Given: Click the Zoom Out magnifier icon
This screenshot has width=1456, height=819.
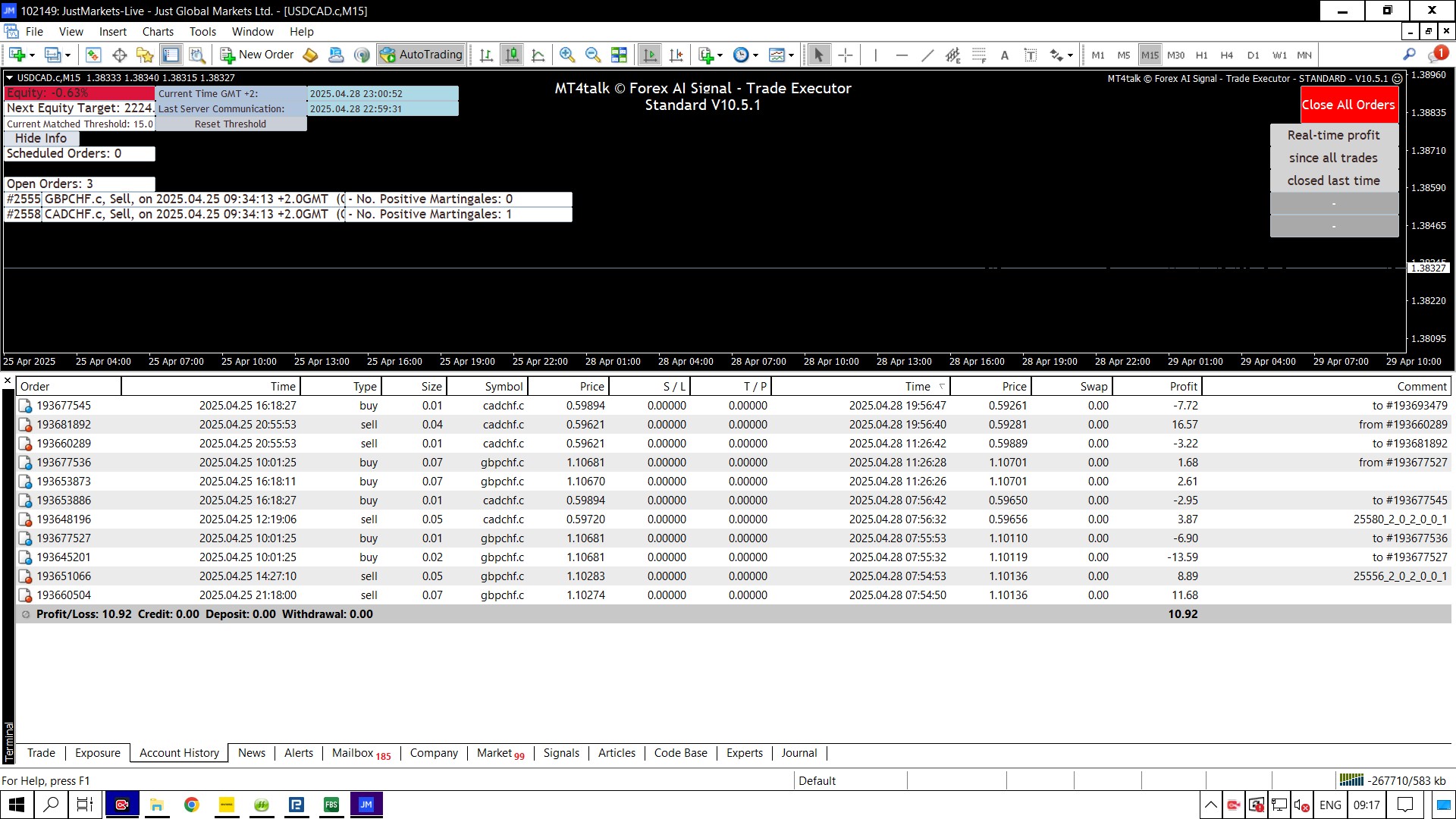Looking at the screenshot, I should (x=593, y=55).
